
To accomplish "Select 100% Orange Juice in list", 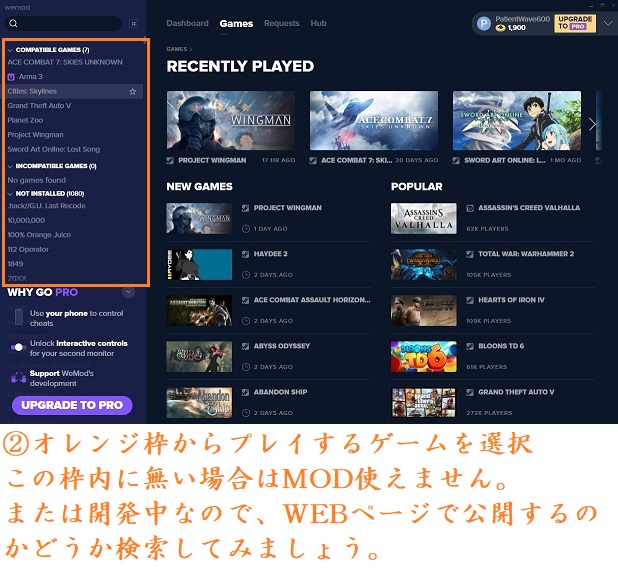I will (39, 235).
